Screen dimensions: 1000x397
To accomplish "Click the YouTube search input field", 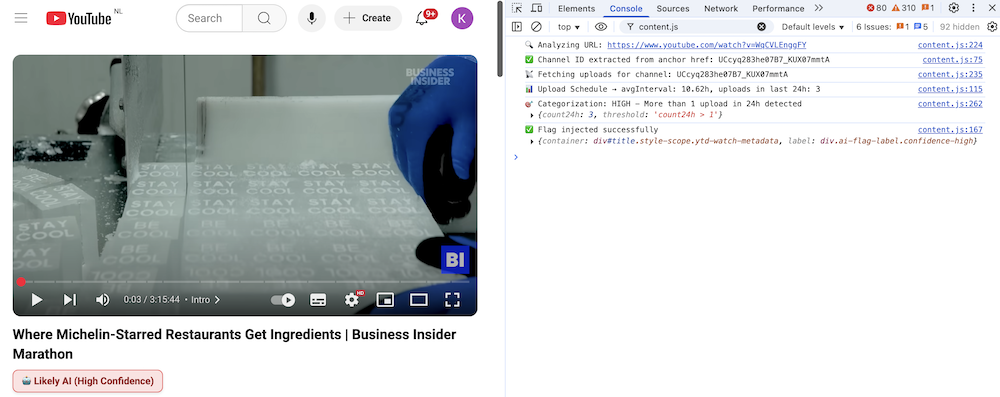I will pyautogui.click(x=209, y=18).
